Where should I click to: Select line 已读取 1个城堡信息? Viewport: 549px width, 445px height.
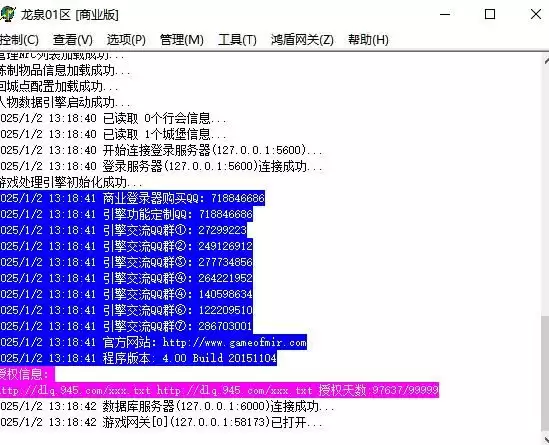click(113, 134)
